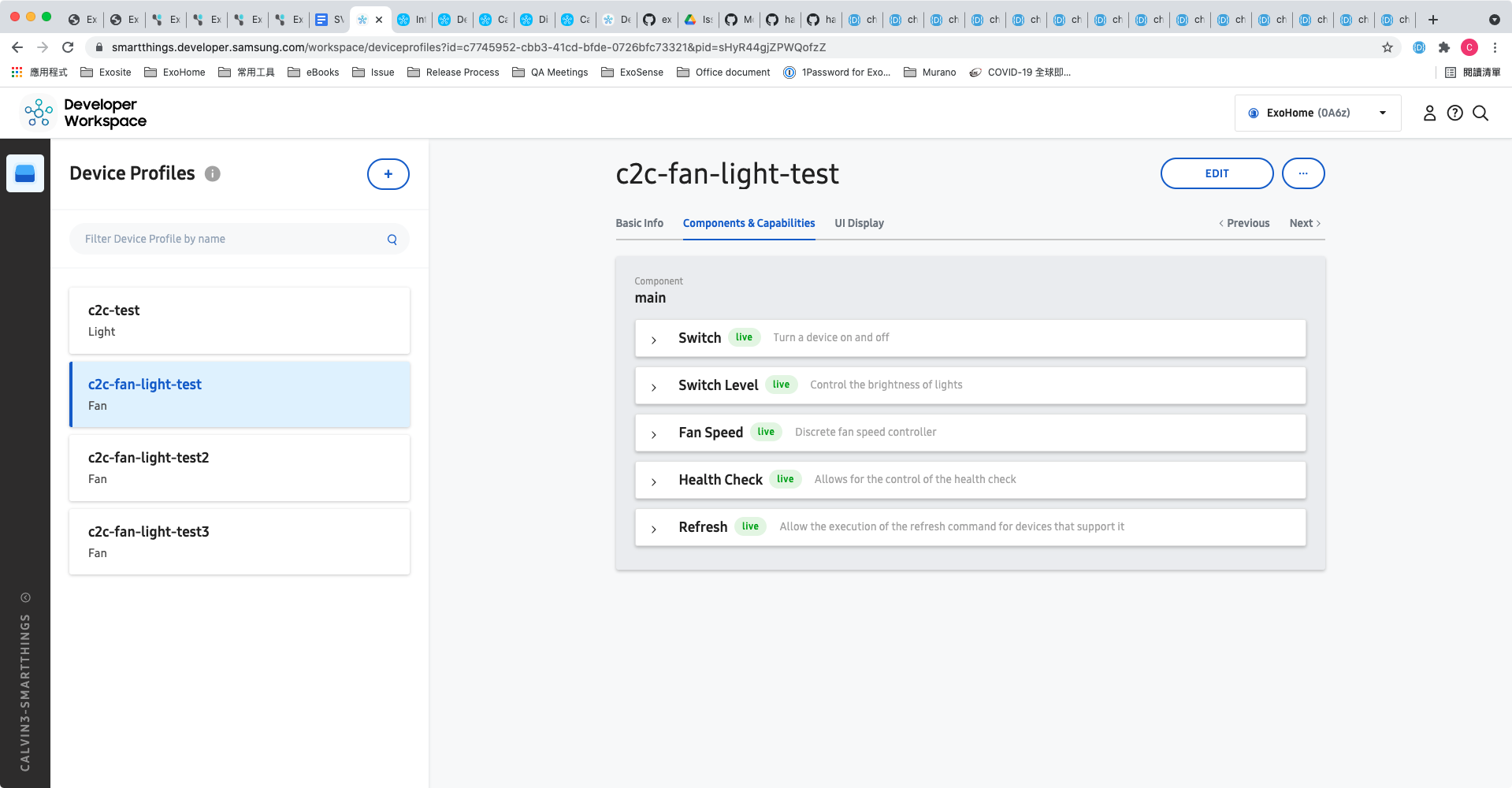Click the Switch live status badge
Viewport: 1512px width, 788px height.
744,337
